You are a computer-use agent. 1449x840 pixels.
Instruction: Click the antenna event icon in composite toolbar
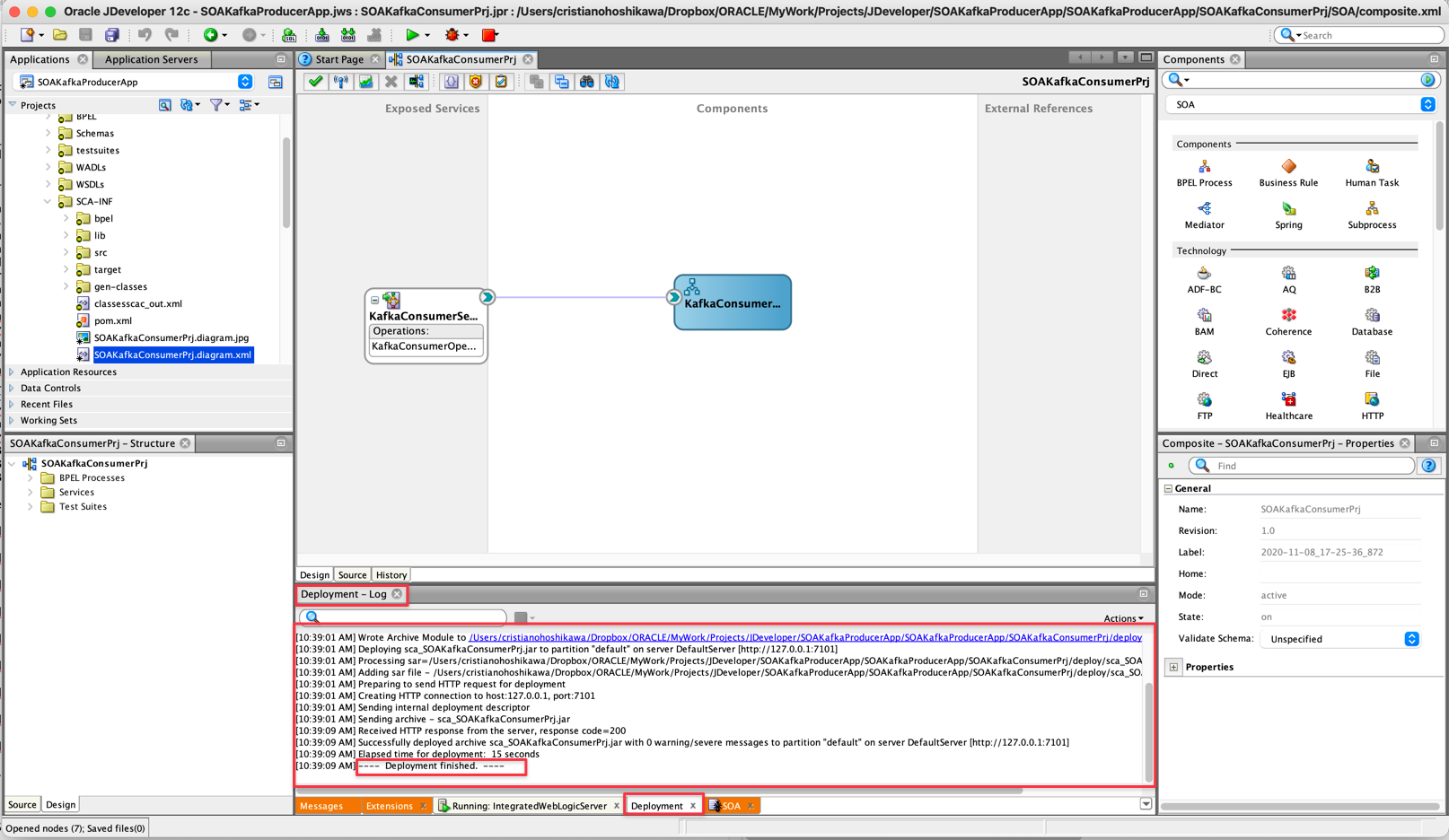point(341,82)
